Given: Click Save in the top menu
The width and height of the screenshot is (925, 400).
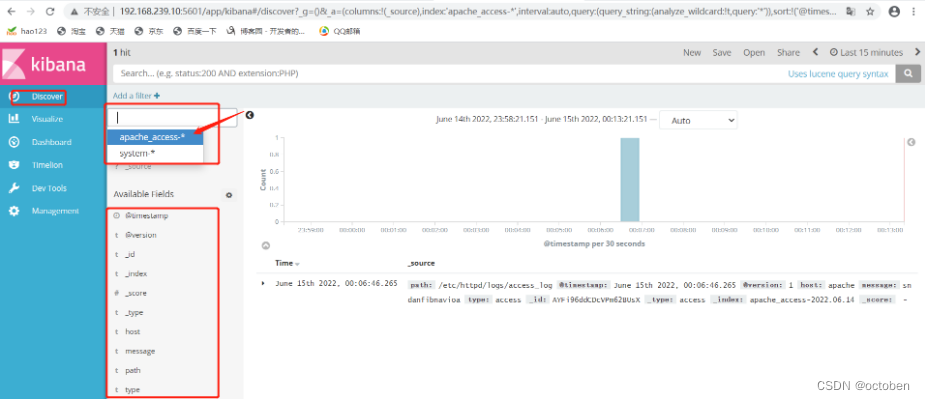Looking at the screenshot, I should tap(721, 53).
